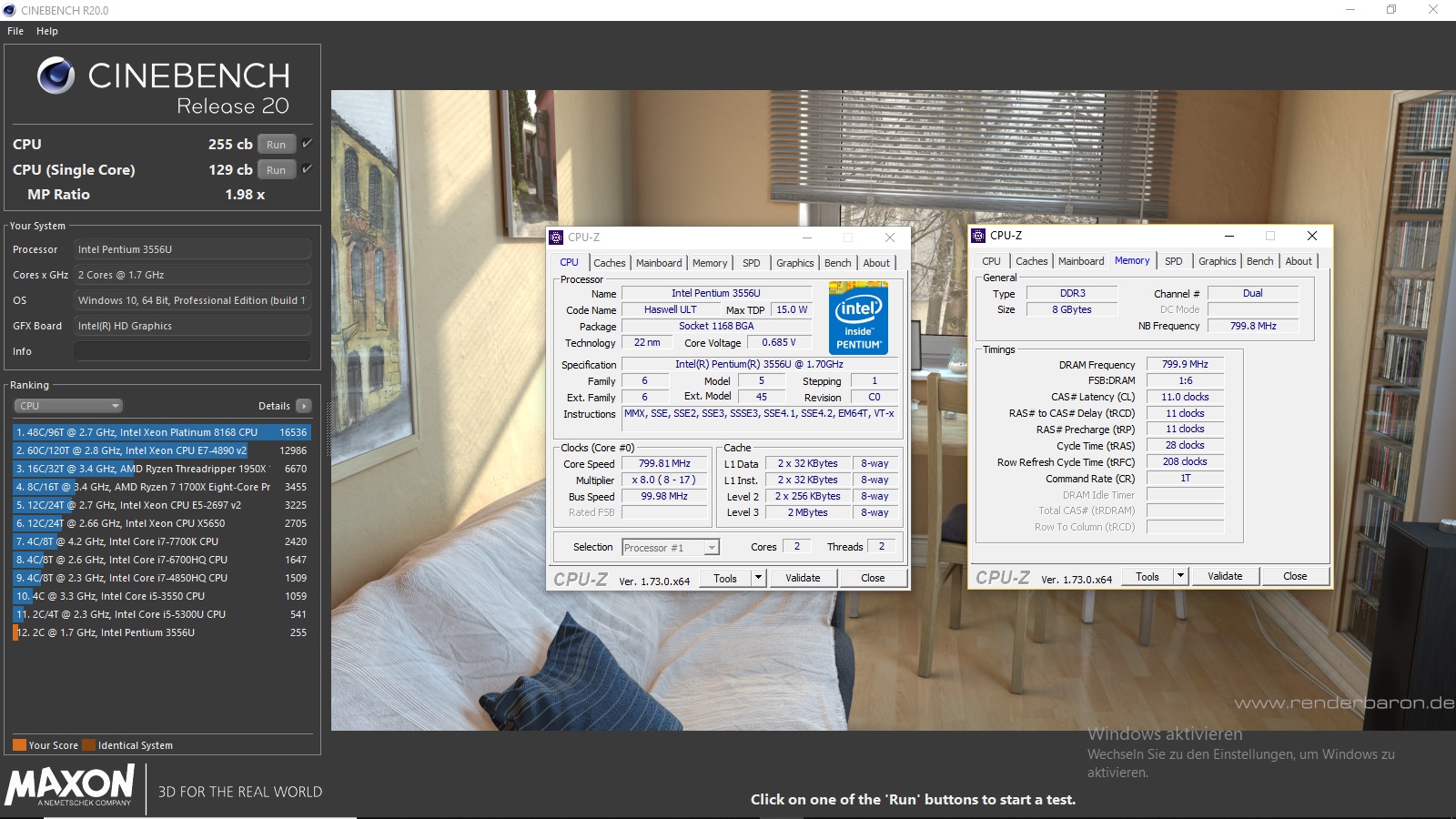Open Tools dropdown arrow in left CPU-Z
The height and width of the screenshot is (819, 1456).
point(758,578)
